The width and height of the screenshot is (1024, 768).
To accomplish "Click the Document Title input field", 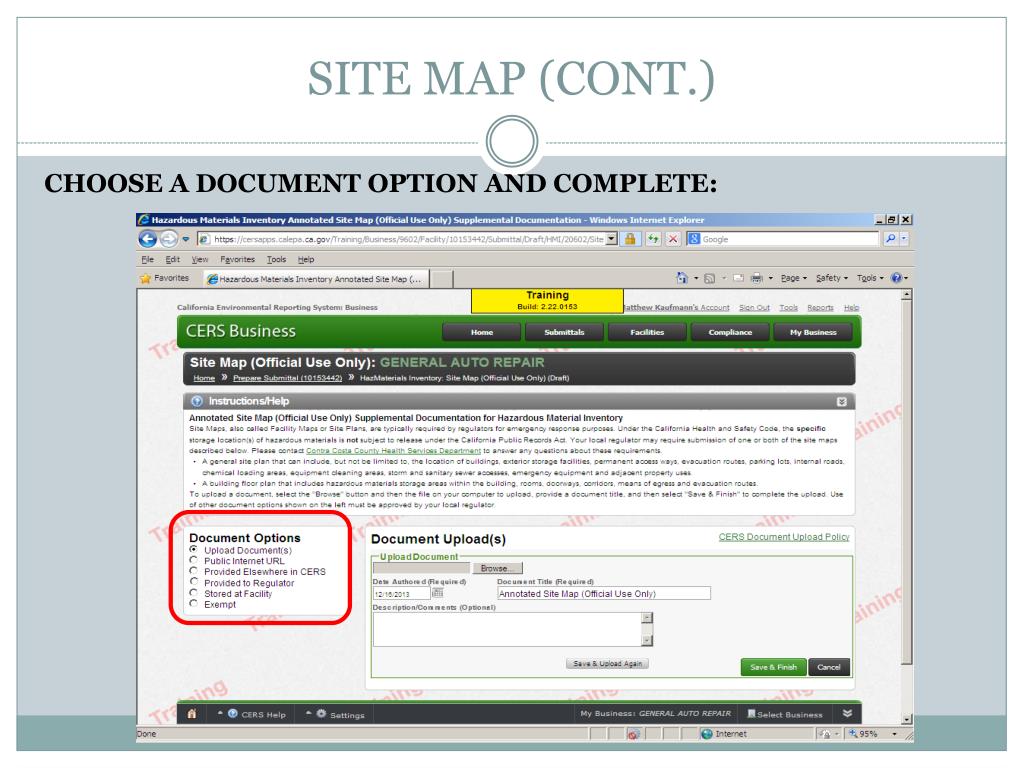I will click(x=603, y=593).
